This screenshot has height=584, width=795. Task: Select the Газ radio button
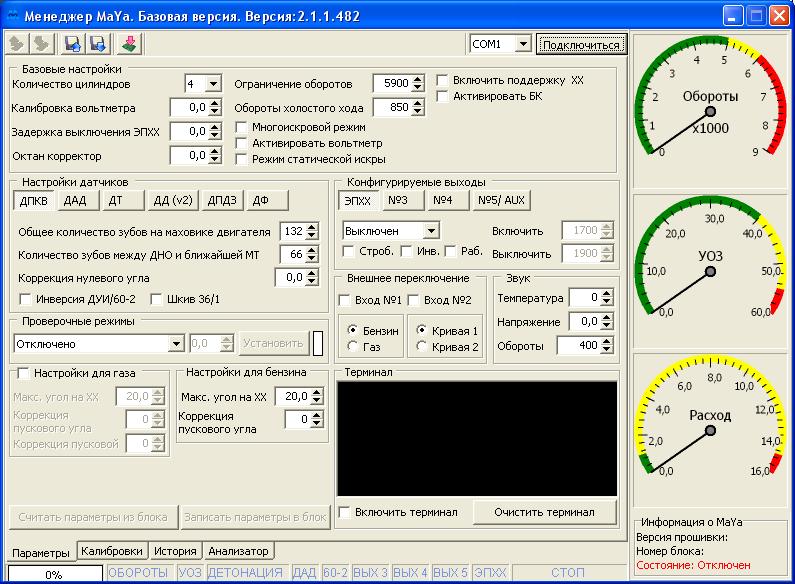pyautogui.click(x=352, y=346)
